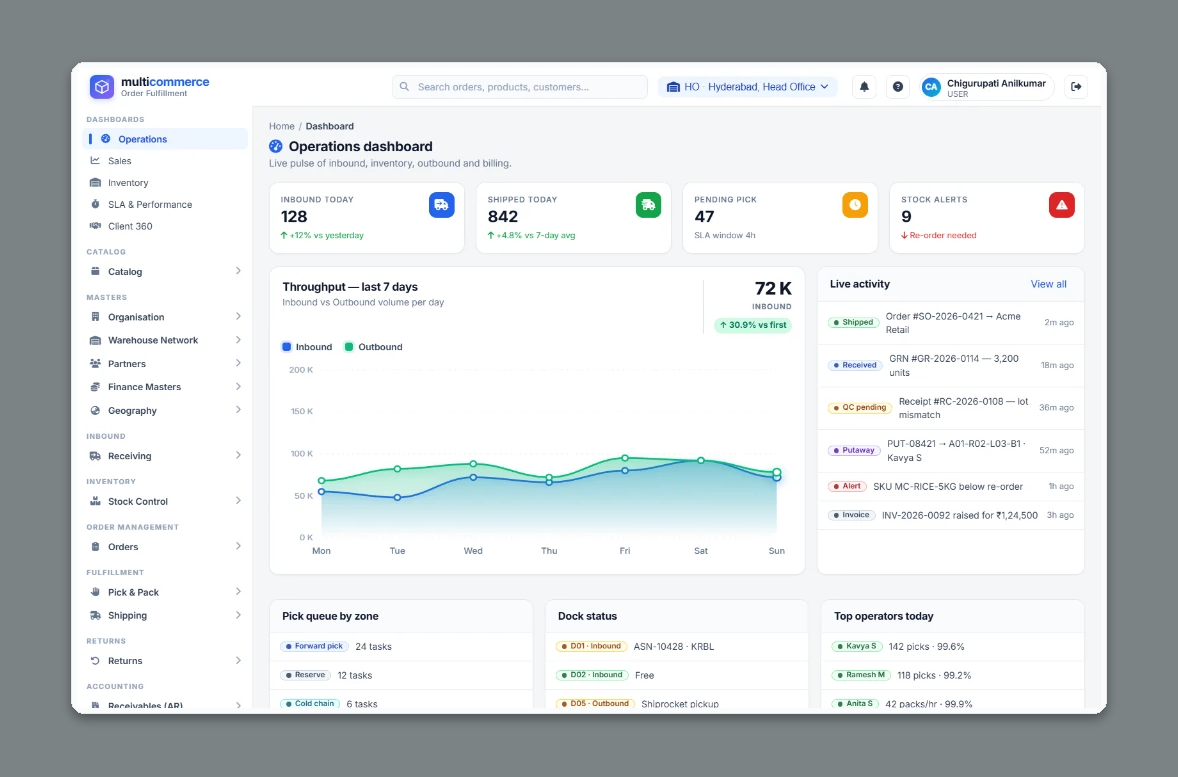
Task: Open the Hyderabad Head Office location dropdown
Action: click(x=749, y=87)
